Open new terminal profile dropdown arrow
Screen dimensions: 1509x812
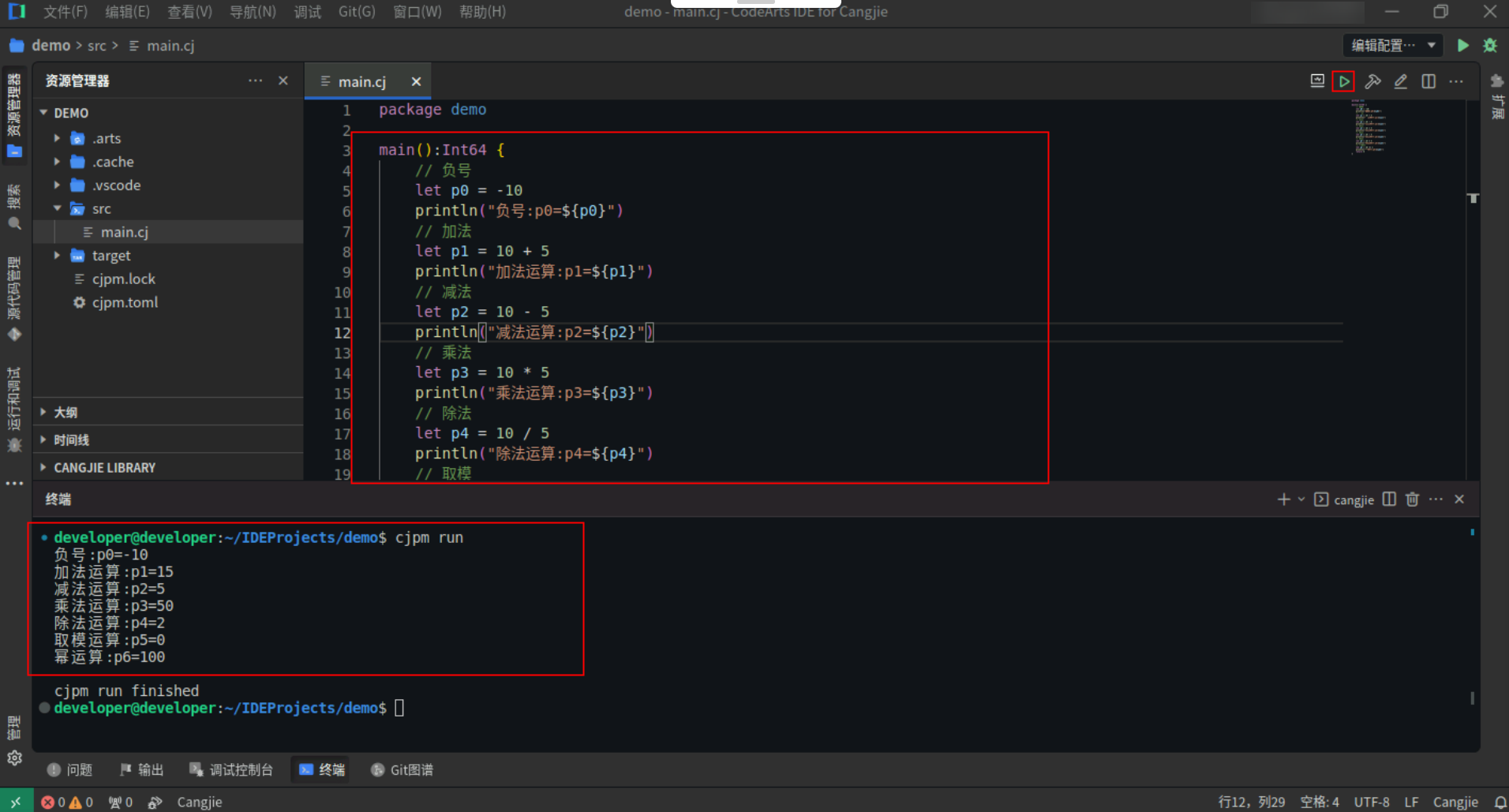coord(1301,500)
